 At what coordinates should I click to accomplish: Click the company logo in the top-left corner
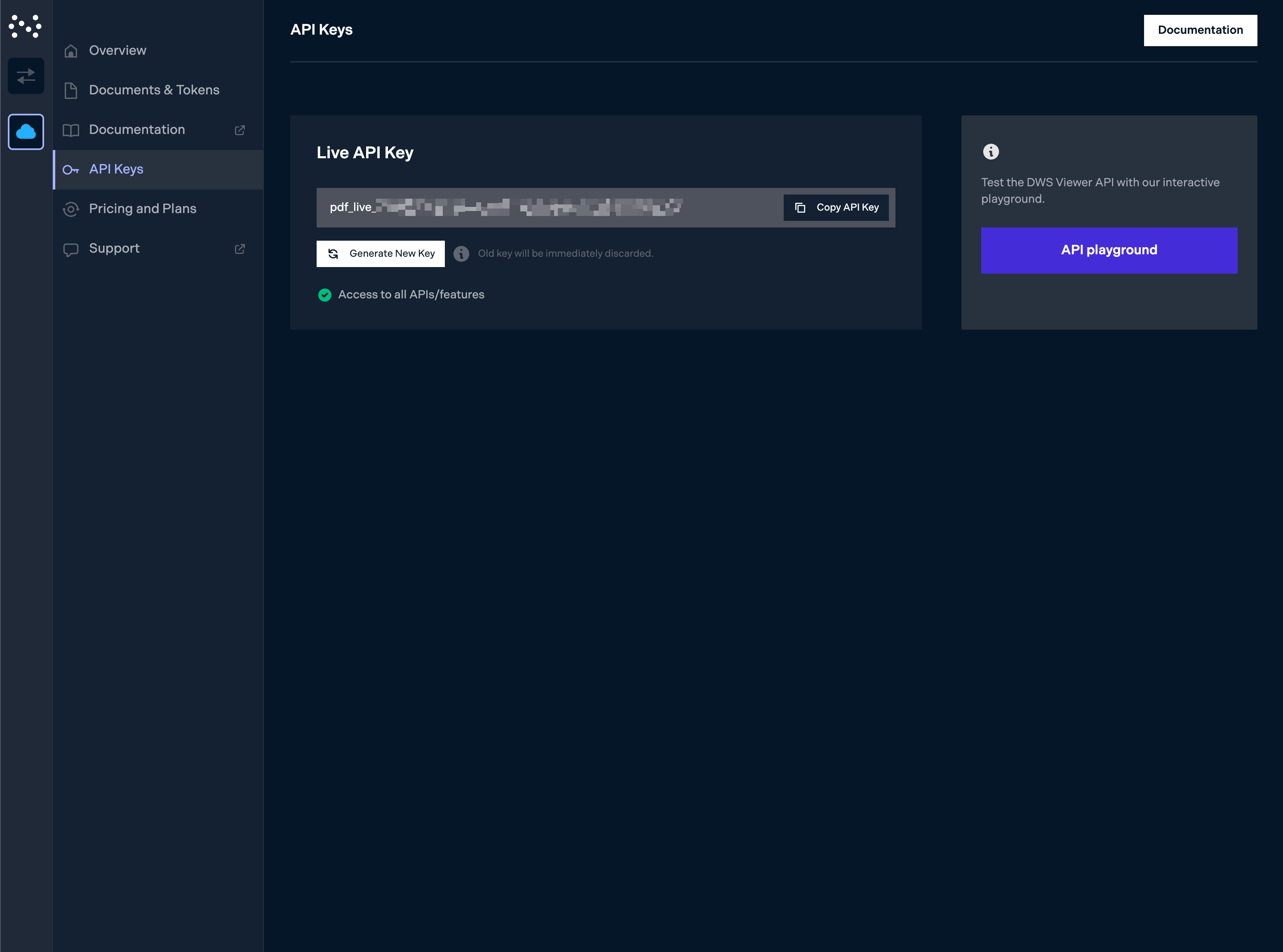(x=26, y=26)
